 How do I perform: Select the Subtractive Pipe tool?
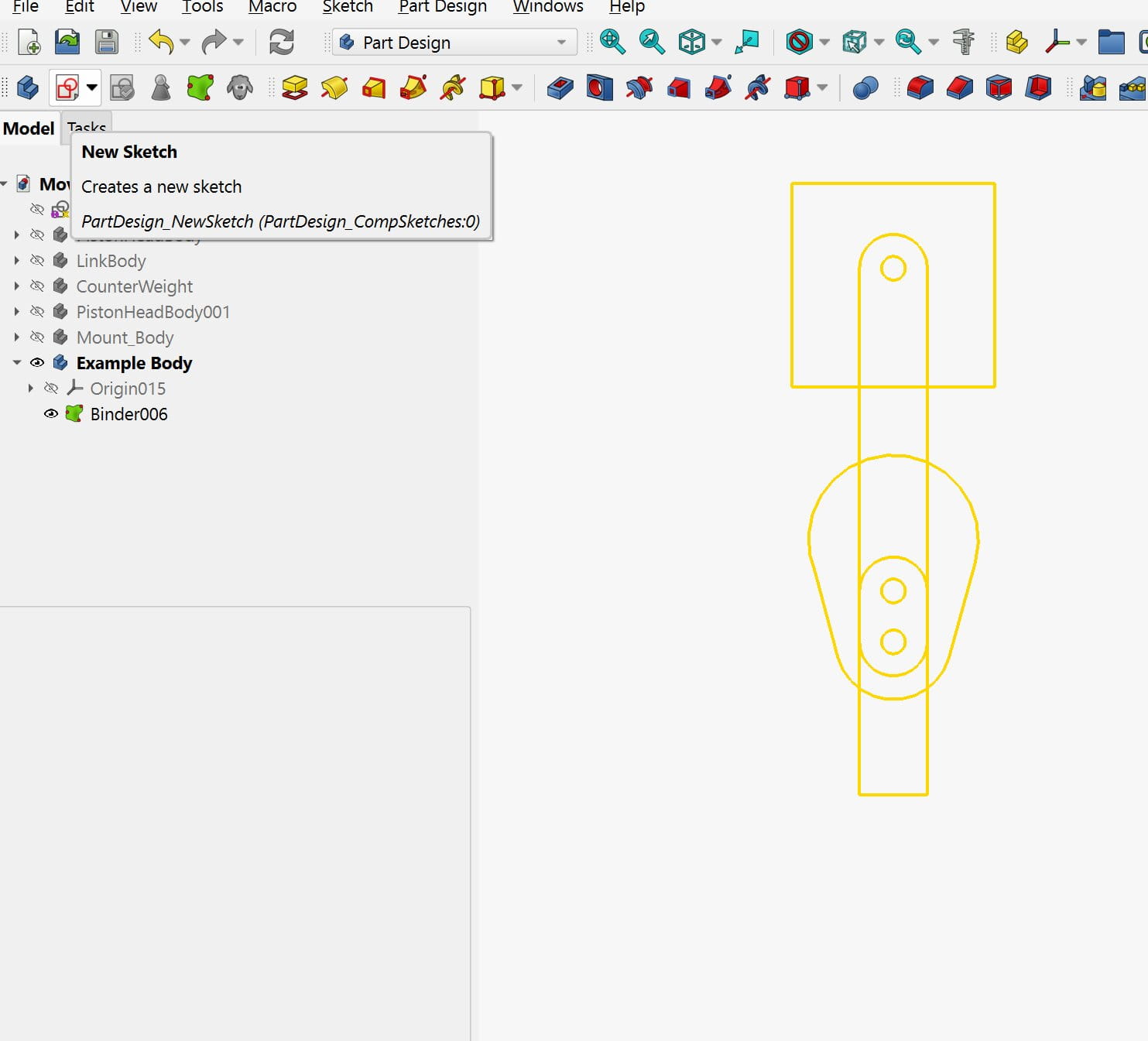[718, 88]
